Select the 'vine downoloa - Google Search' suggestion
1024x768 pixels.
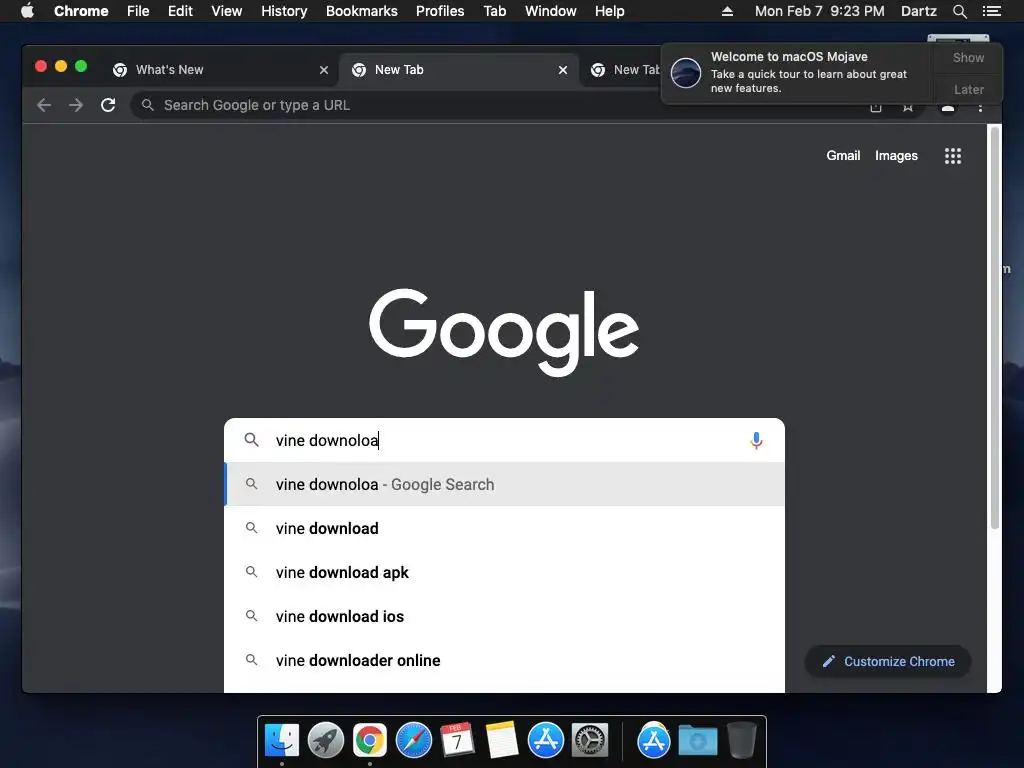(x=504, y=485)
